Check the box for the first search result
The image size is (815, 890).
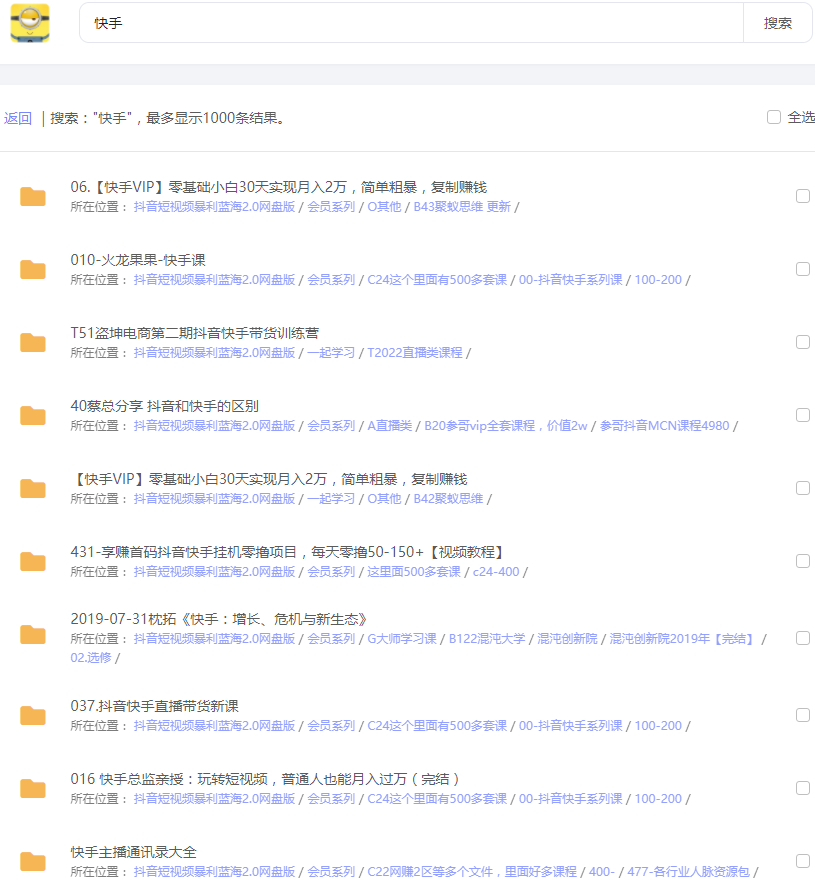pyautogui.click(x=803, y=196)
